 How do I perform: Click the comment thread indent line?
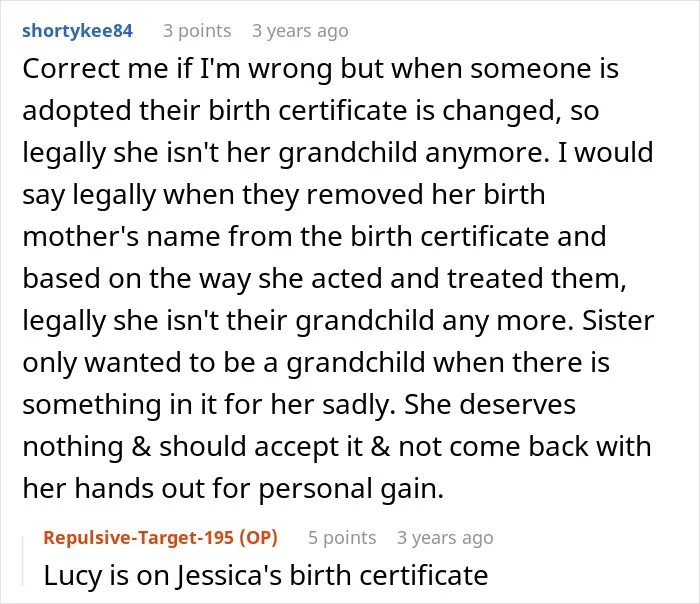pos(23,561)
